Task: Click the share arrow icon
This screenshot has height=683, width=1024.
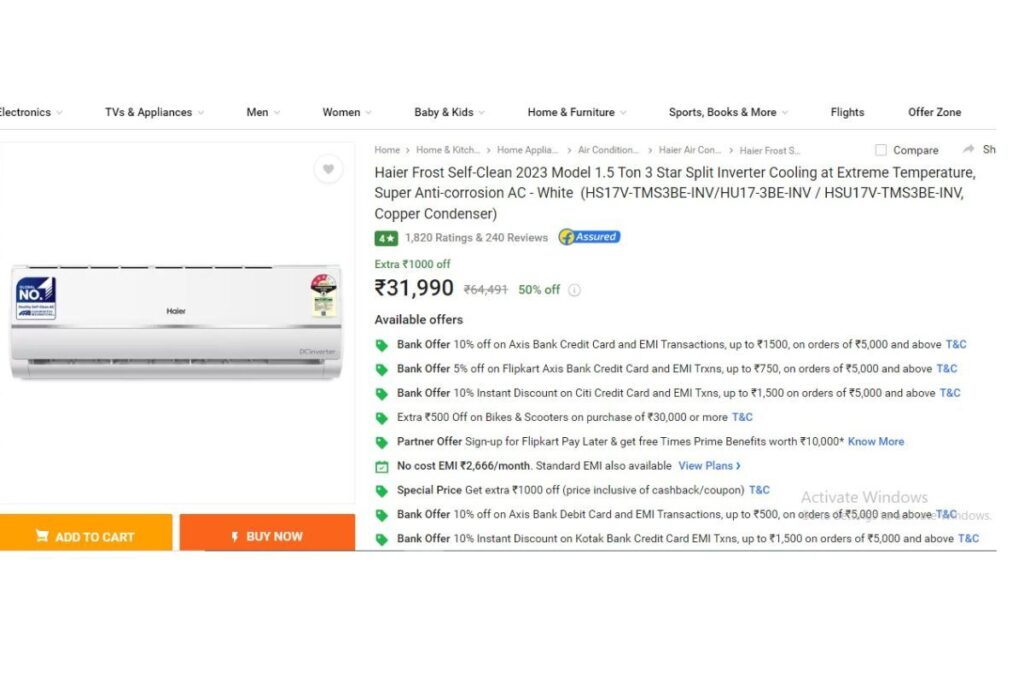Action: (x=968, y=150)
